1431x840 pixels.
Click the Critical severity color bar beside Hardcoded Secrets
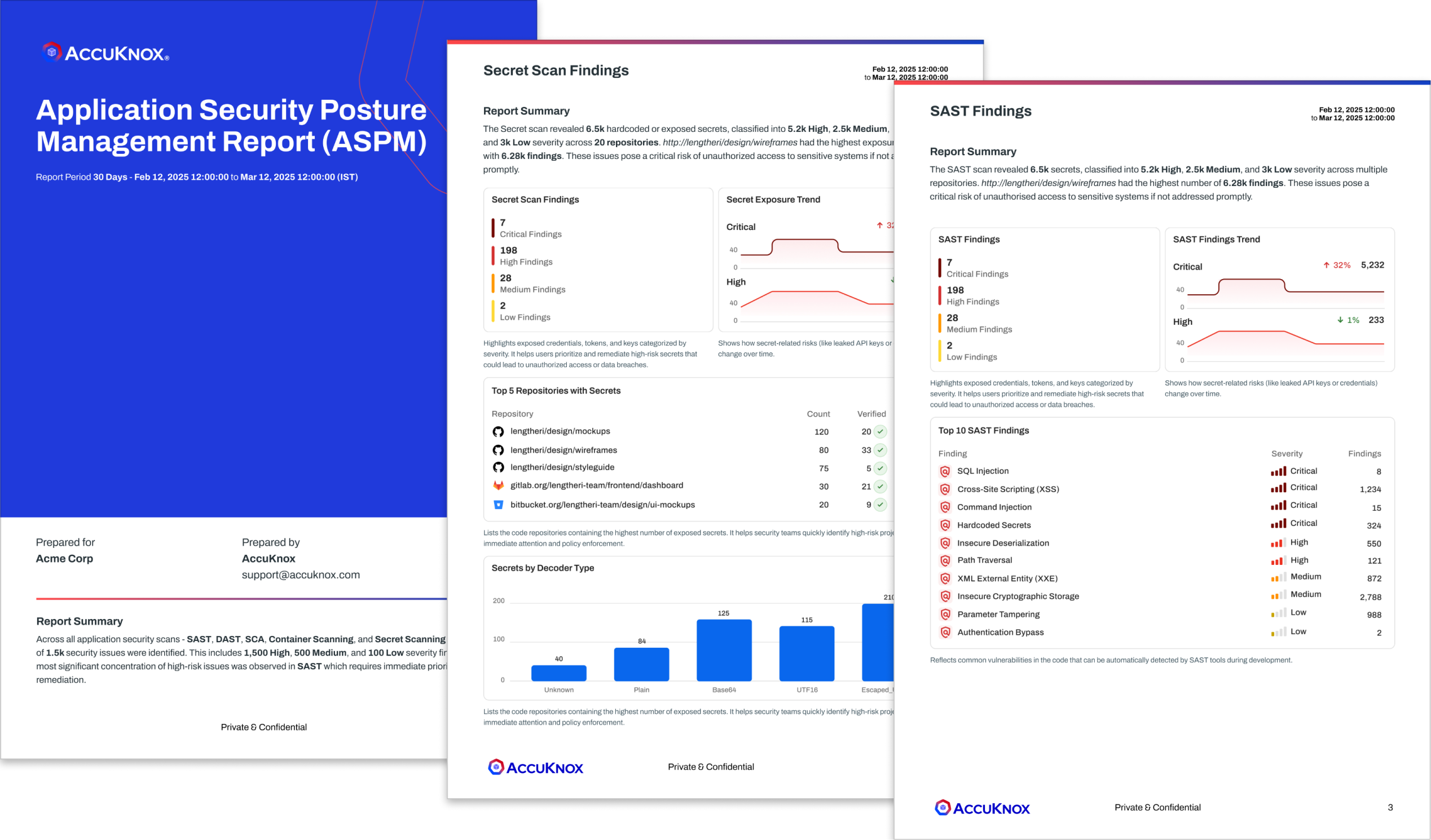point(1278,524)
